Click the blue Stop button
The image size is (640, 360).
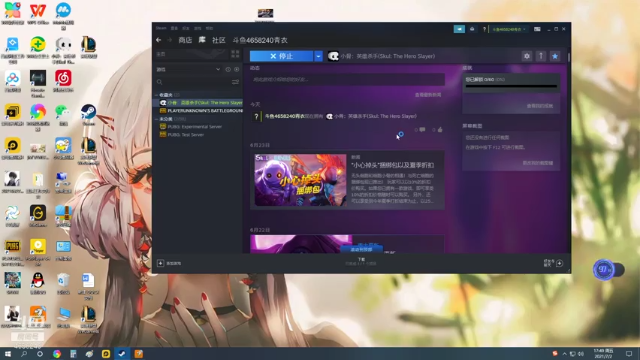point(281,56)
